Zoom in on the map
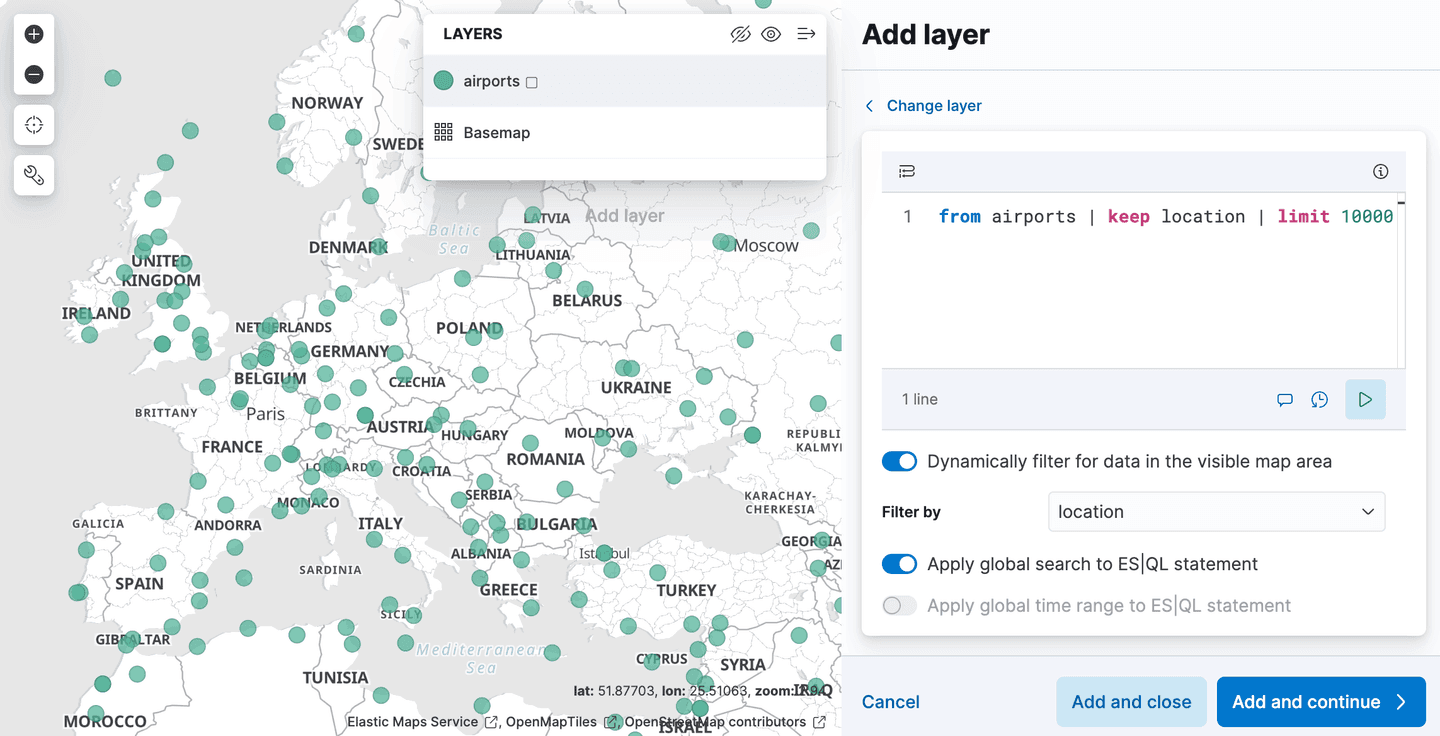The image size is (1440, 736). click(33, 33)
